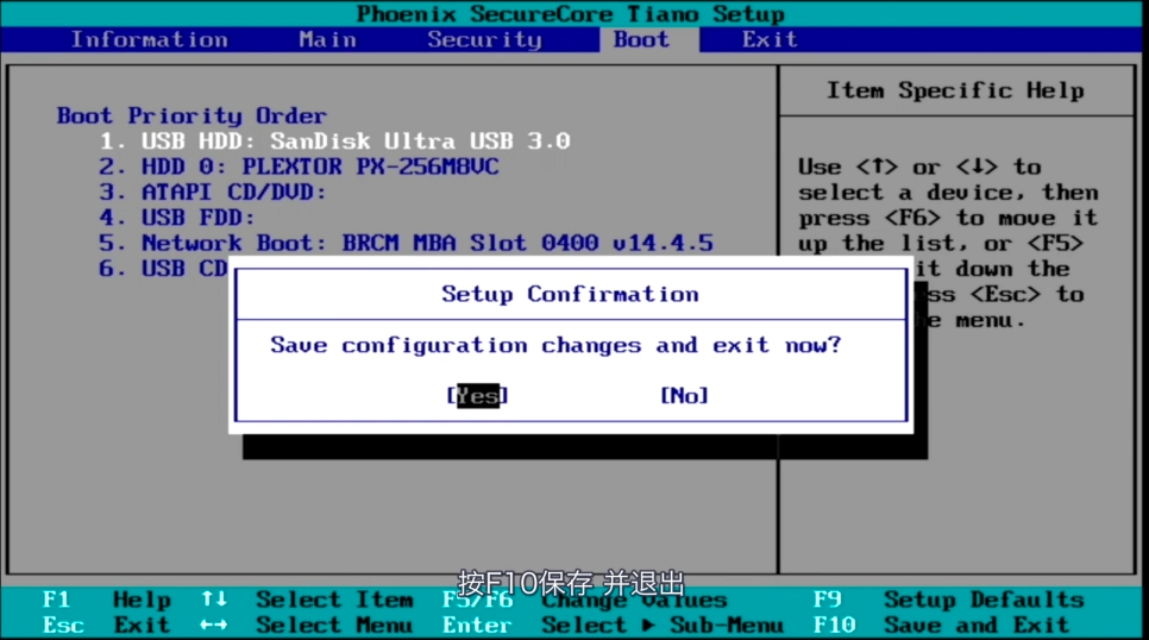
Task: Select the 6. USB CD boot entry
Action: pos(163,268)
